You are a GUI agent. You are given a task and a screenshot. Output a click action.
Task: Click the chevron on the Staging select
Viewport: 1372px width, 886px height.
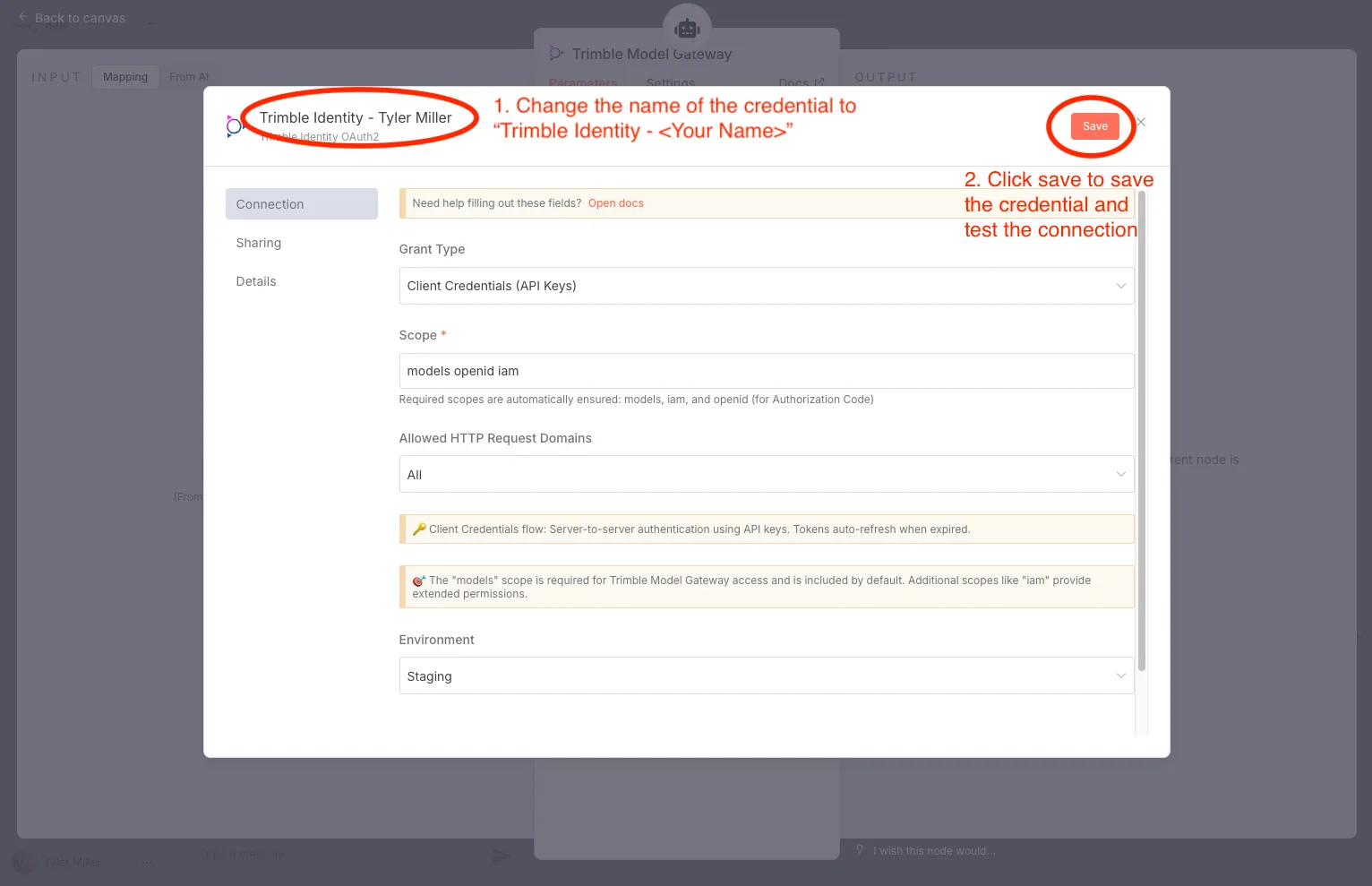click(1120, 676)
